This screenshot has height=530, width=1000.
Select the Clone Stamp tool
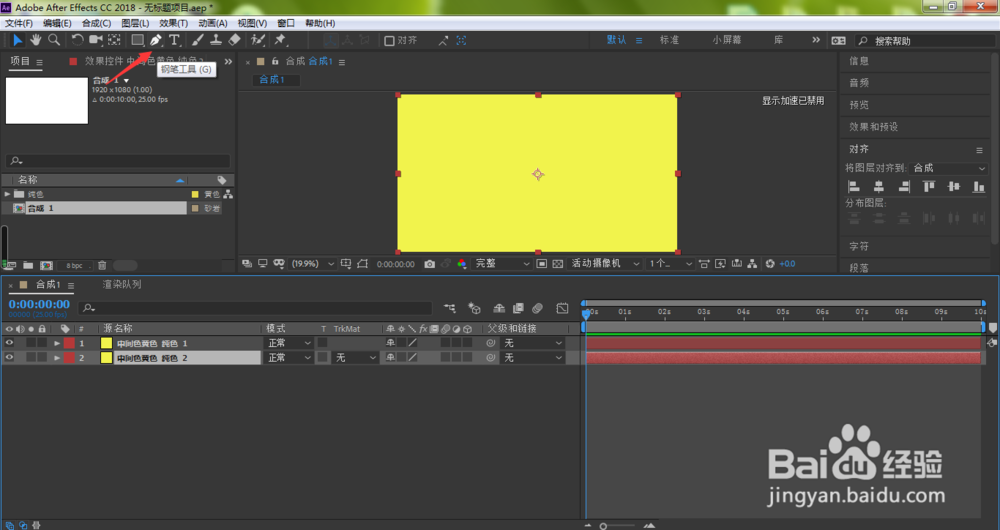tap(216, 40)
